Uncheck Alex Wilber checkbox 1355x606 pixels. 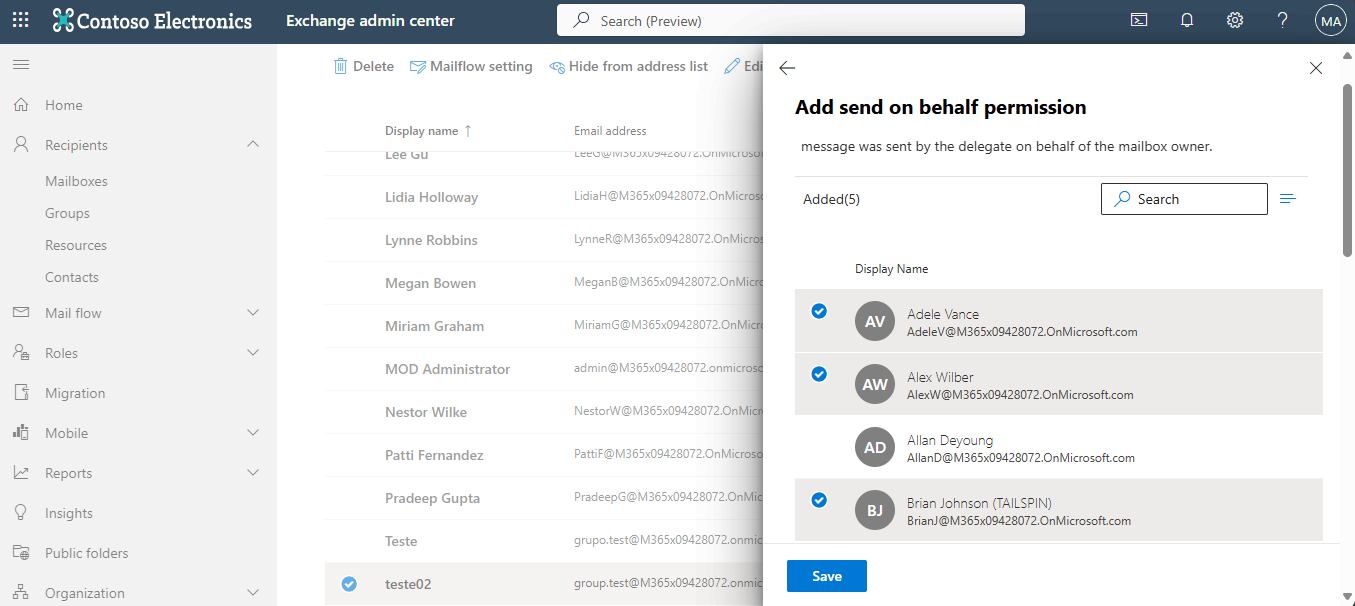point(819,374)
